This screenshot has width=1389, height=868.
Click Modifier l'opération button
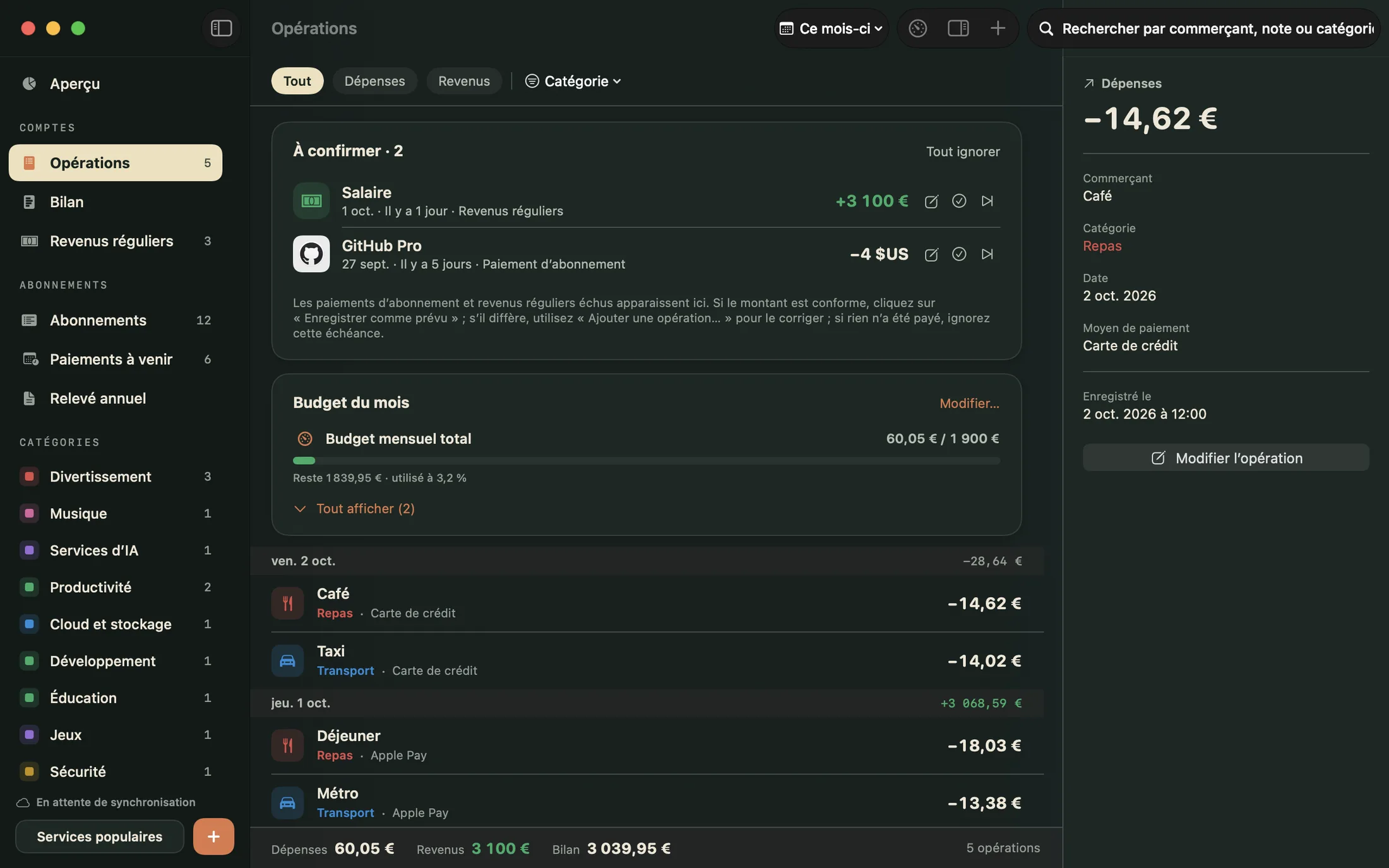[1225, 458]
